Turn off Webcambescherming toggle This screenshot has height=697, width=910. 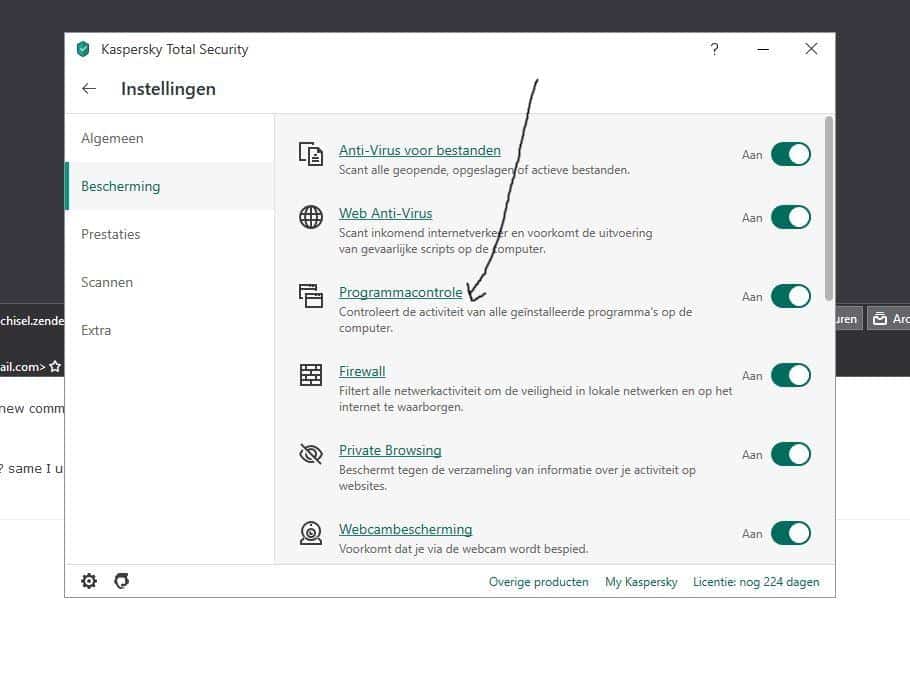(790, 533)
